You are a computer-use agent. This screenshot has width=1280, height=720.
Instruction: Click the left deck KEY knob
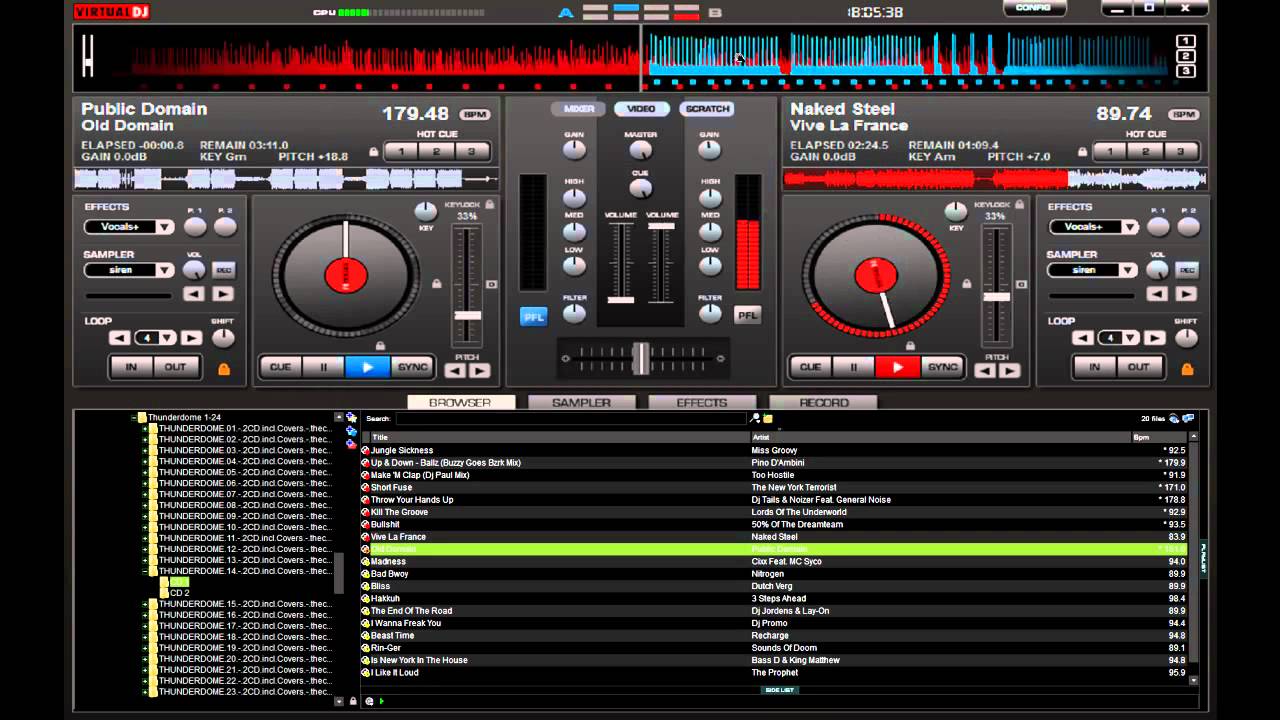tap(426, 211)
